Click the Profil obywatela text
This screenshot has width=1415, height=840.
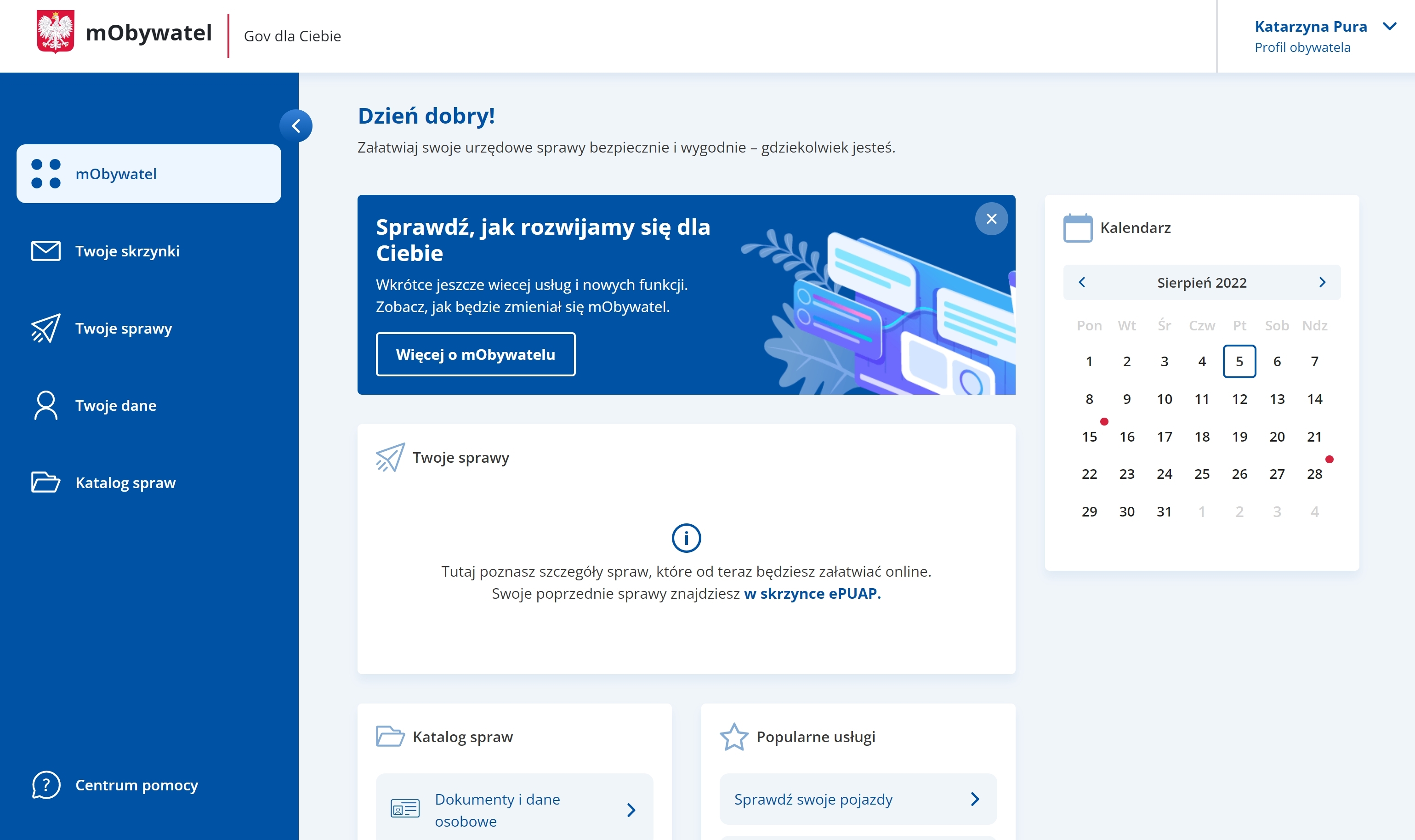[x=1302, y=47]
